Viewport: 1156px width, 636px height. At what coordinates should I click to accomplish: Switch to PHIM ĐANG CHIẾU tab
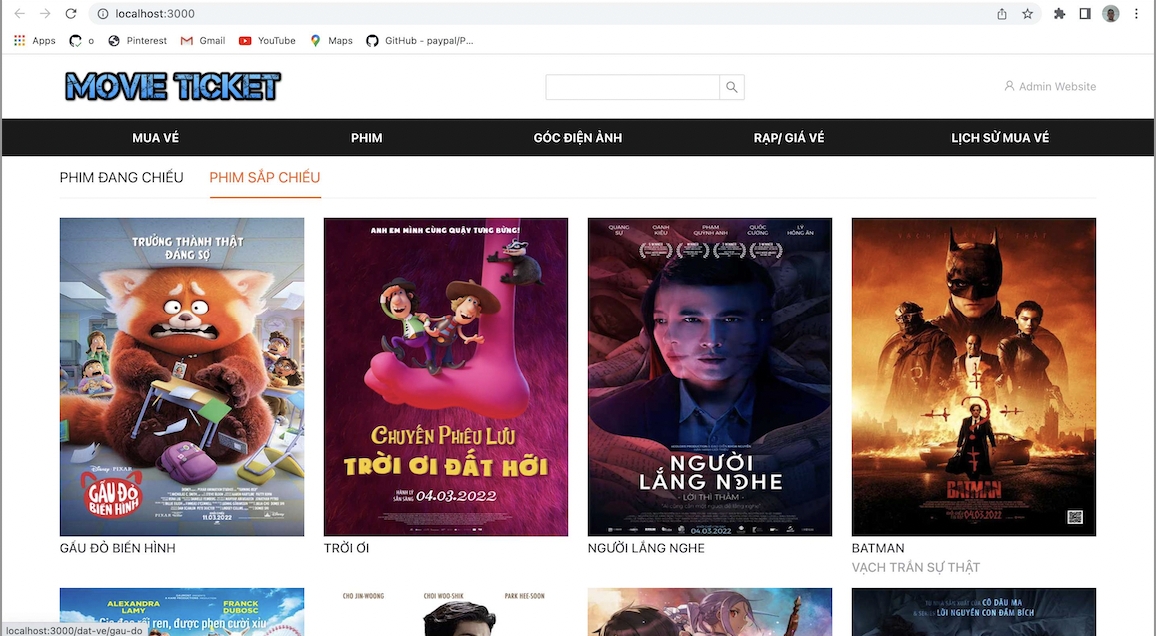(x=122, y=178)
